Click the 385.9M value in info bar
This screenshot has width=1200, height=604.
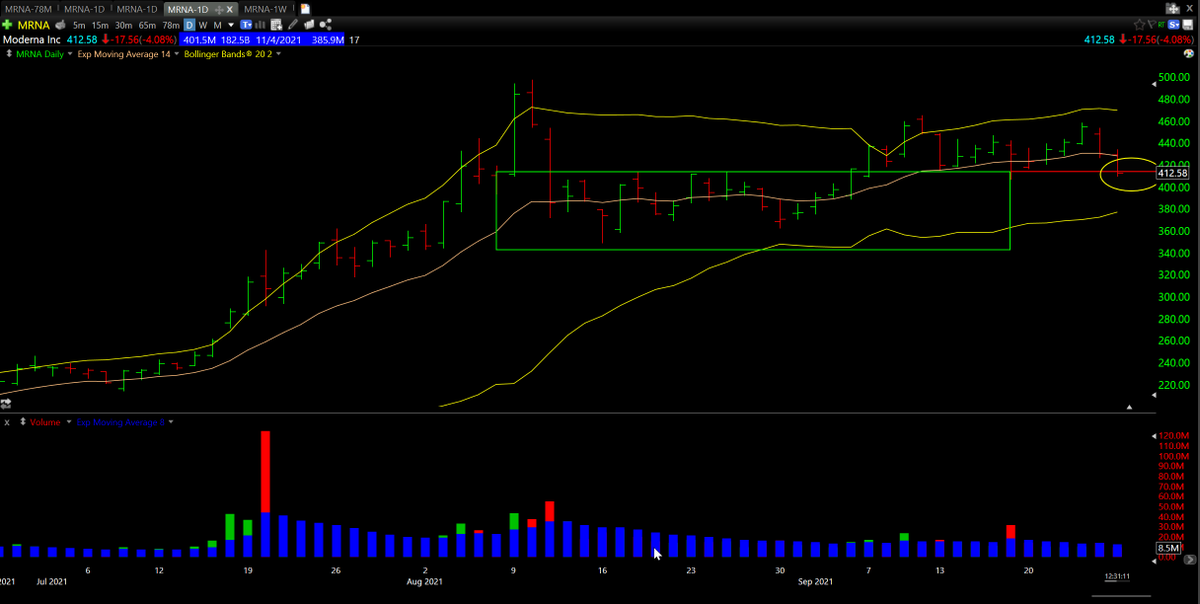click(328, 40)
